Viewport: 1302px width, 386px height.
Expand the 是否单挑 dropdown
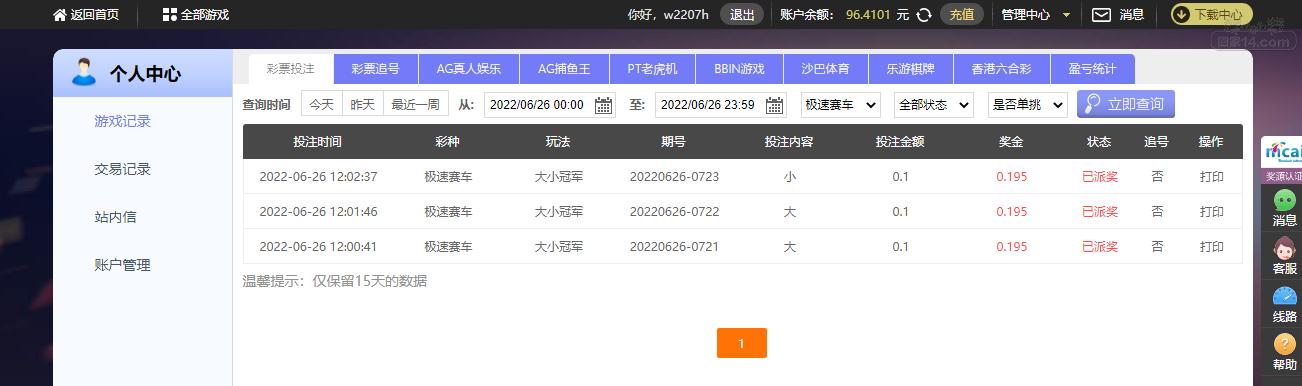click(x=1028, y=105)
